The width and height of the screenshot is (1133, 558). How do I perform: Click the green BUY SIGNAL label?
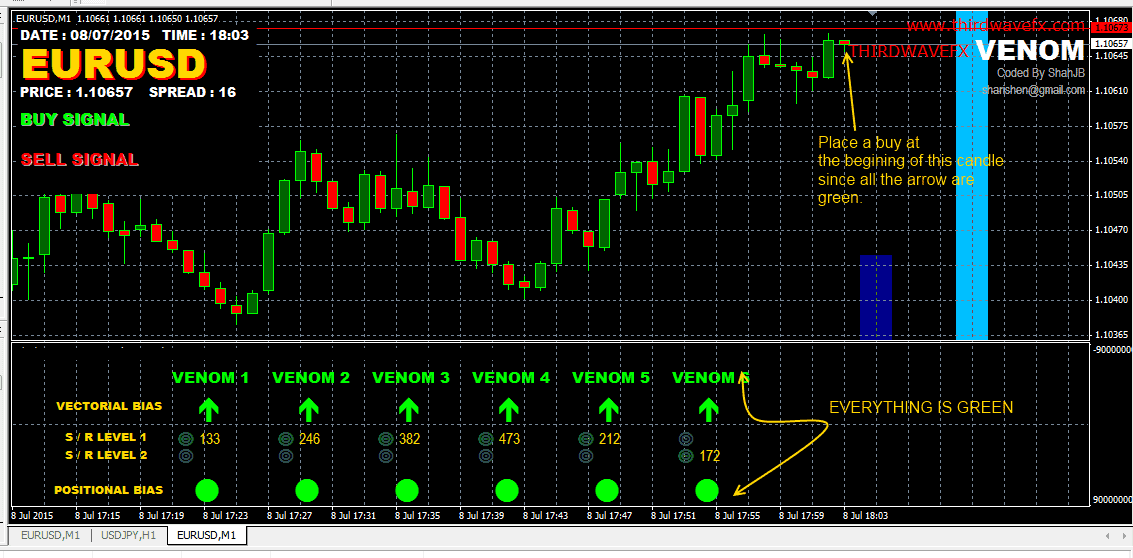(x=75, y=120)
